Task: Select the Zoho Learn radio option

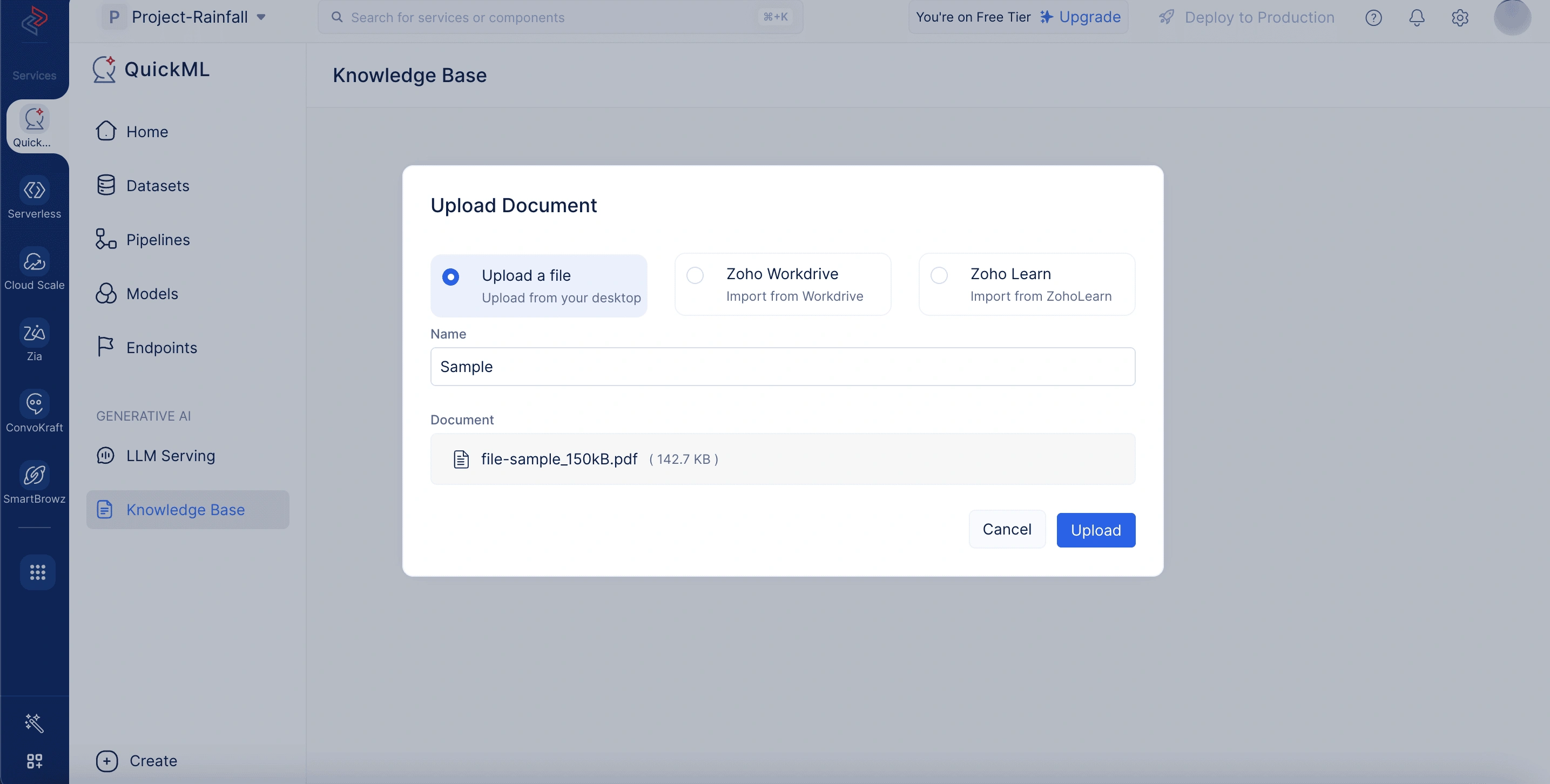Action: click(939, 275)
